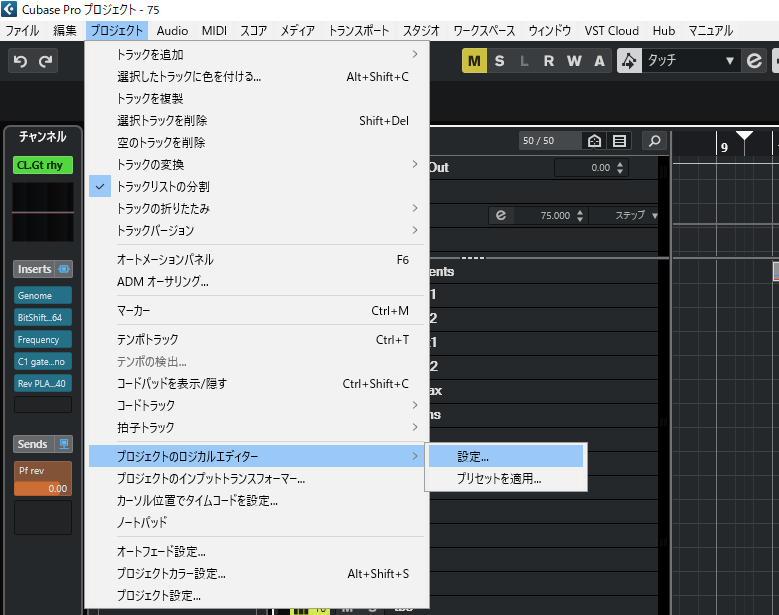This screenshot has height=615, width=779.
Task: Click the Pf rev send level slider
Action: coord(43,489)
